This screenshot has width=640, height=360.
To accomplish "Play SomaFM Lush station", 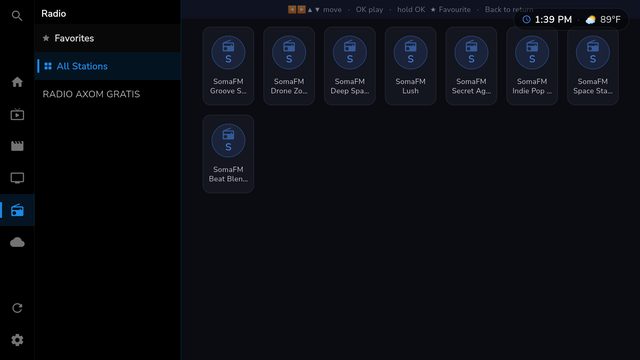I will pos(411,66).
